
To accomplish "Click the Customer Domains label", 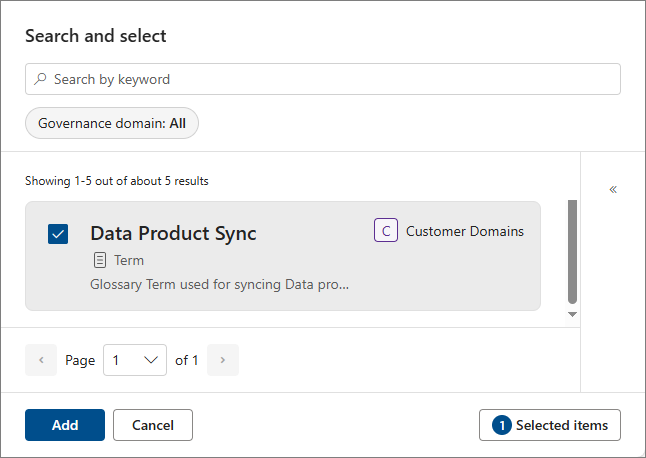I will 465,231.
